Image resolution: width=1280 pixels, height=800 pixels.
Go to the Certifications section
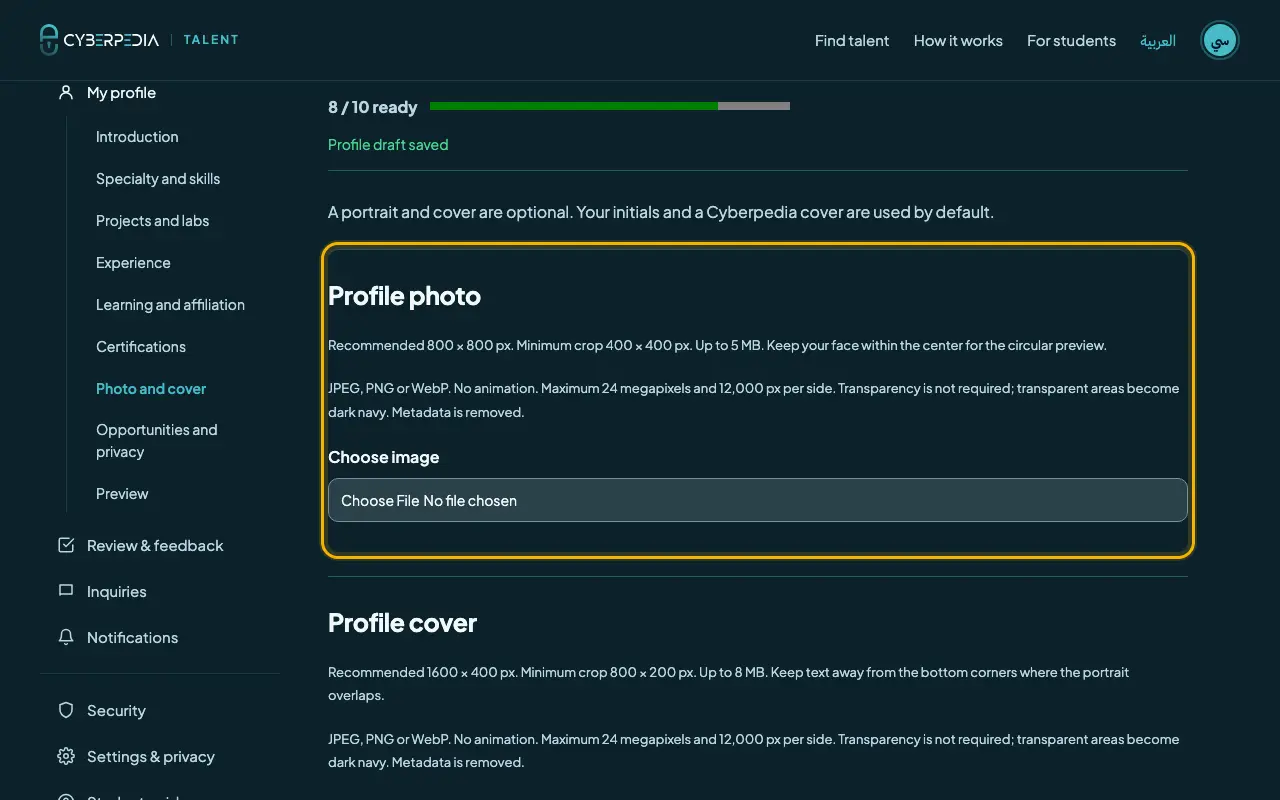click(141, 347)
